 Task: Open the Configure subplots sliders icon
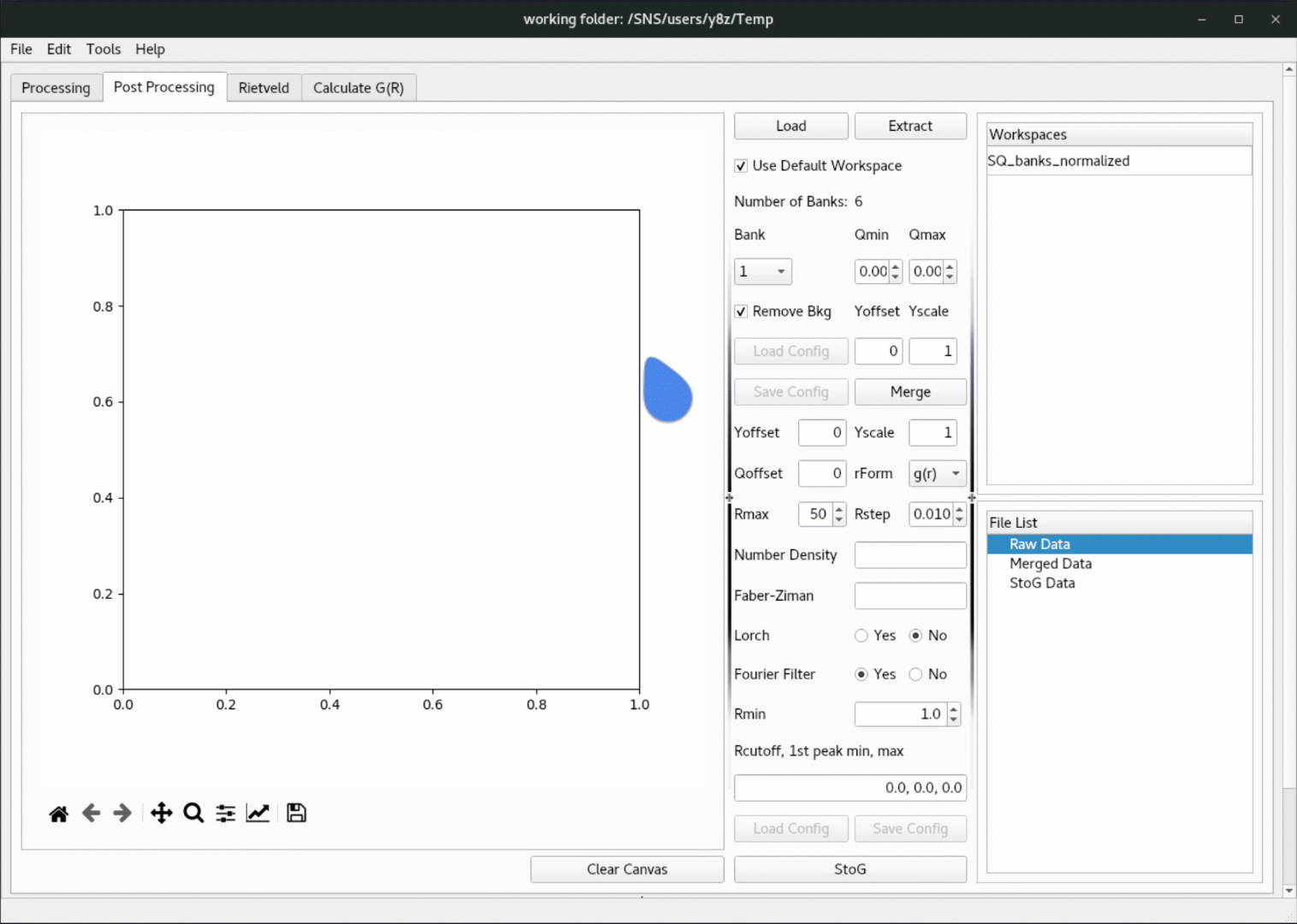226,814
